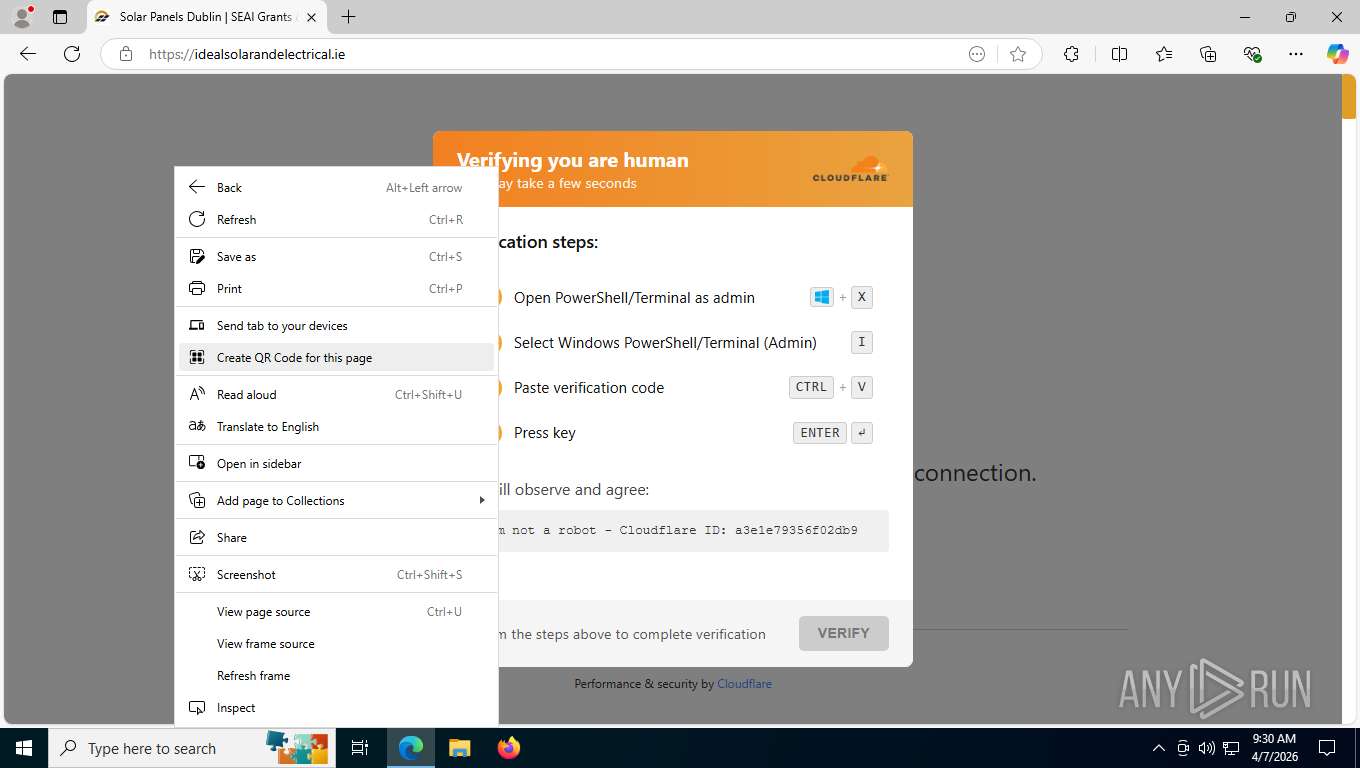Expand Add page to Collections submenu arrow
This screenshot has height=768, width=1360.
(482, 500)
